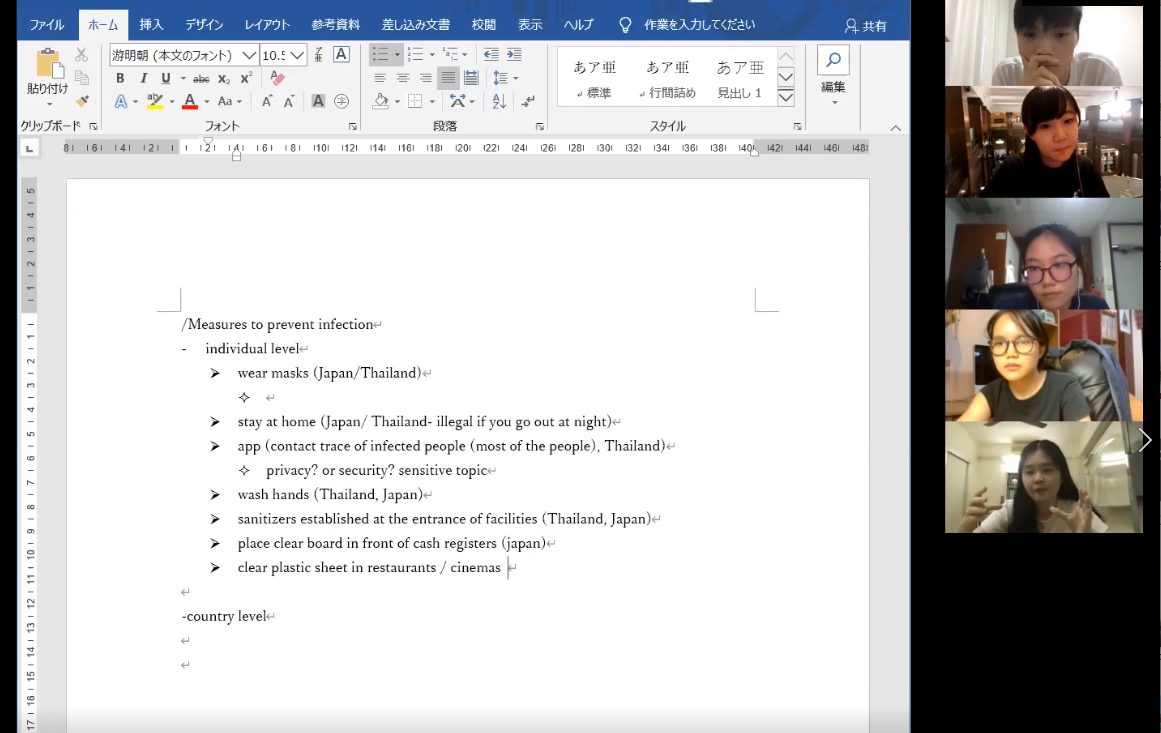Viewport: 1161px width, 733px height.
Task: Collapse the ribbon with up chevron
Action: [895, 128]
